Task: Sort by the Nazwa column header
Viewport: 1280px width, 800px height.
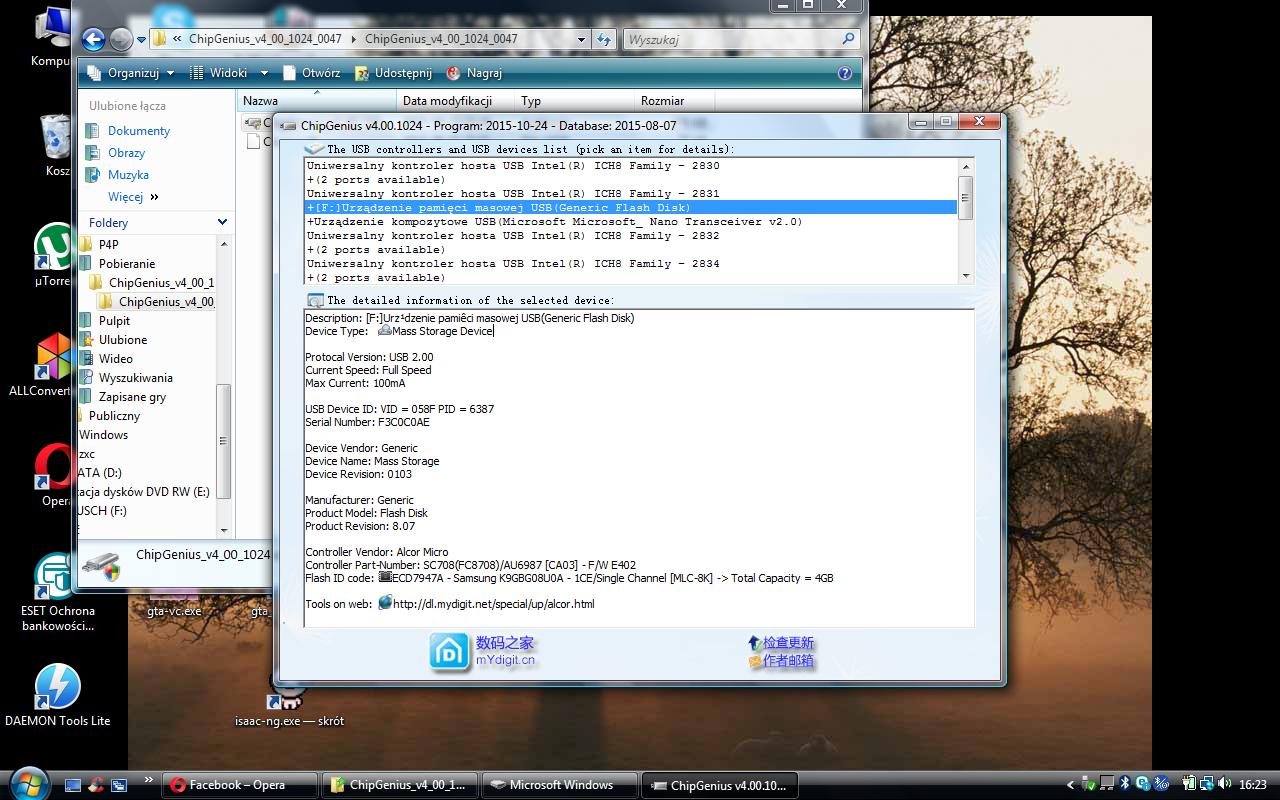Action: point(316,100)
